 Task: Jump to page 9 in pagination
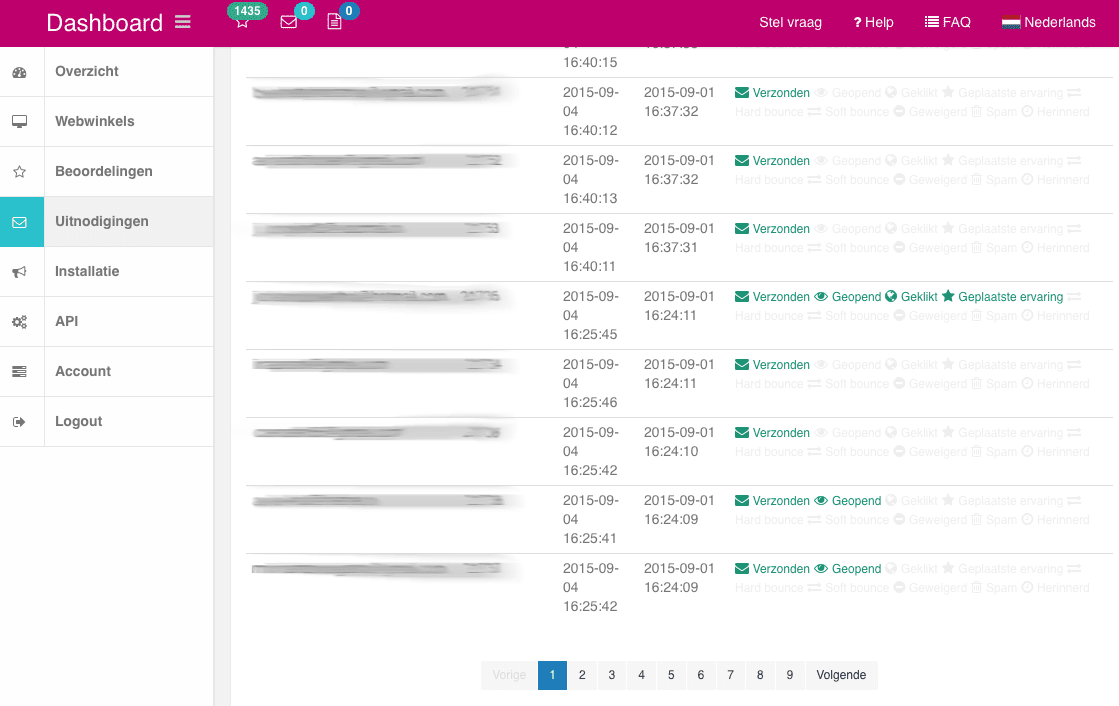point(789,675)
